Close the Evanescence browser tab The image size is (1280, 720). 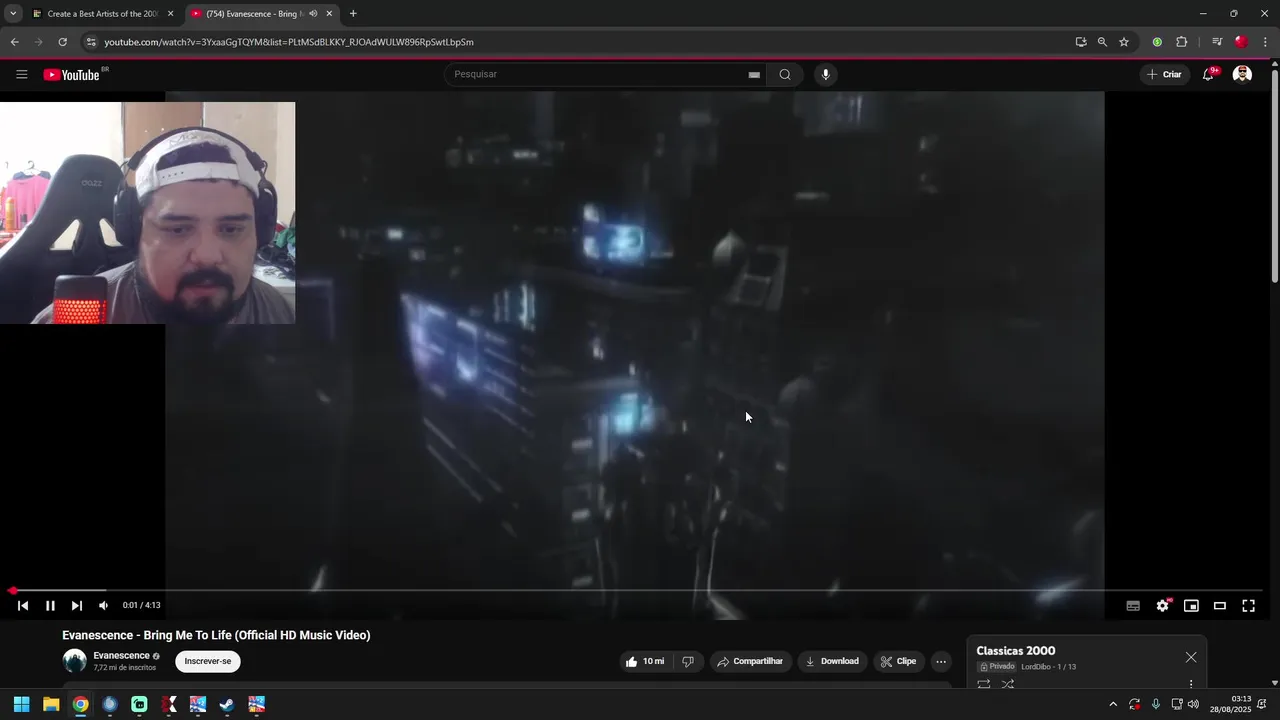coord(329,14)
